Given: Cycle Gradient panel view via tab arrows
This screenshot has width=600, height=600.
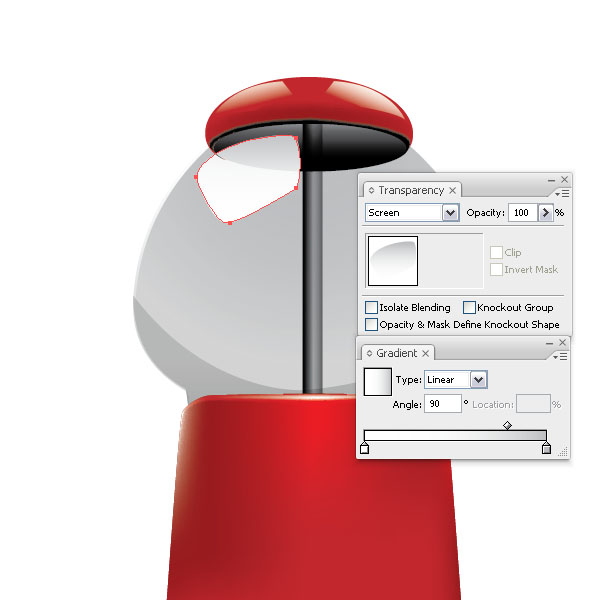Looking at the screenshot, I should pyautogui.click(x=369, y=353).
